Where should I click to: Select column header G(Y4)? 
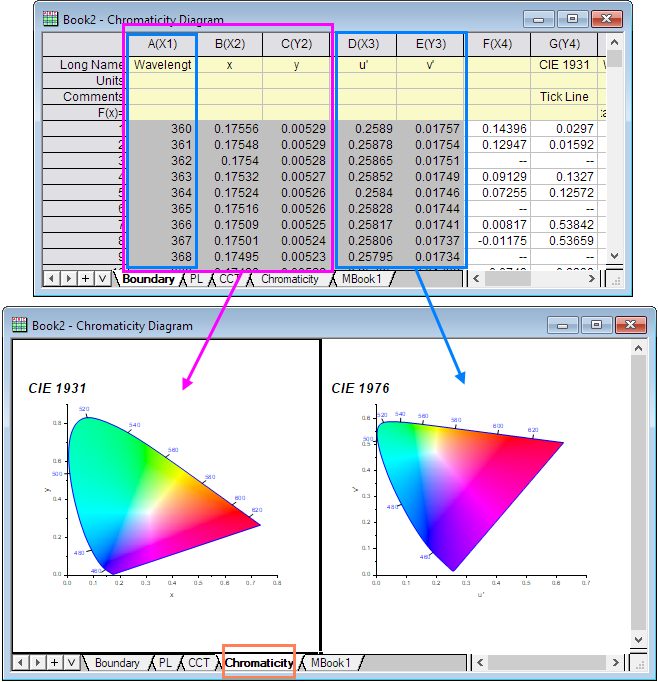564,44
